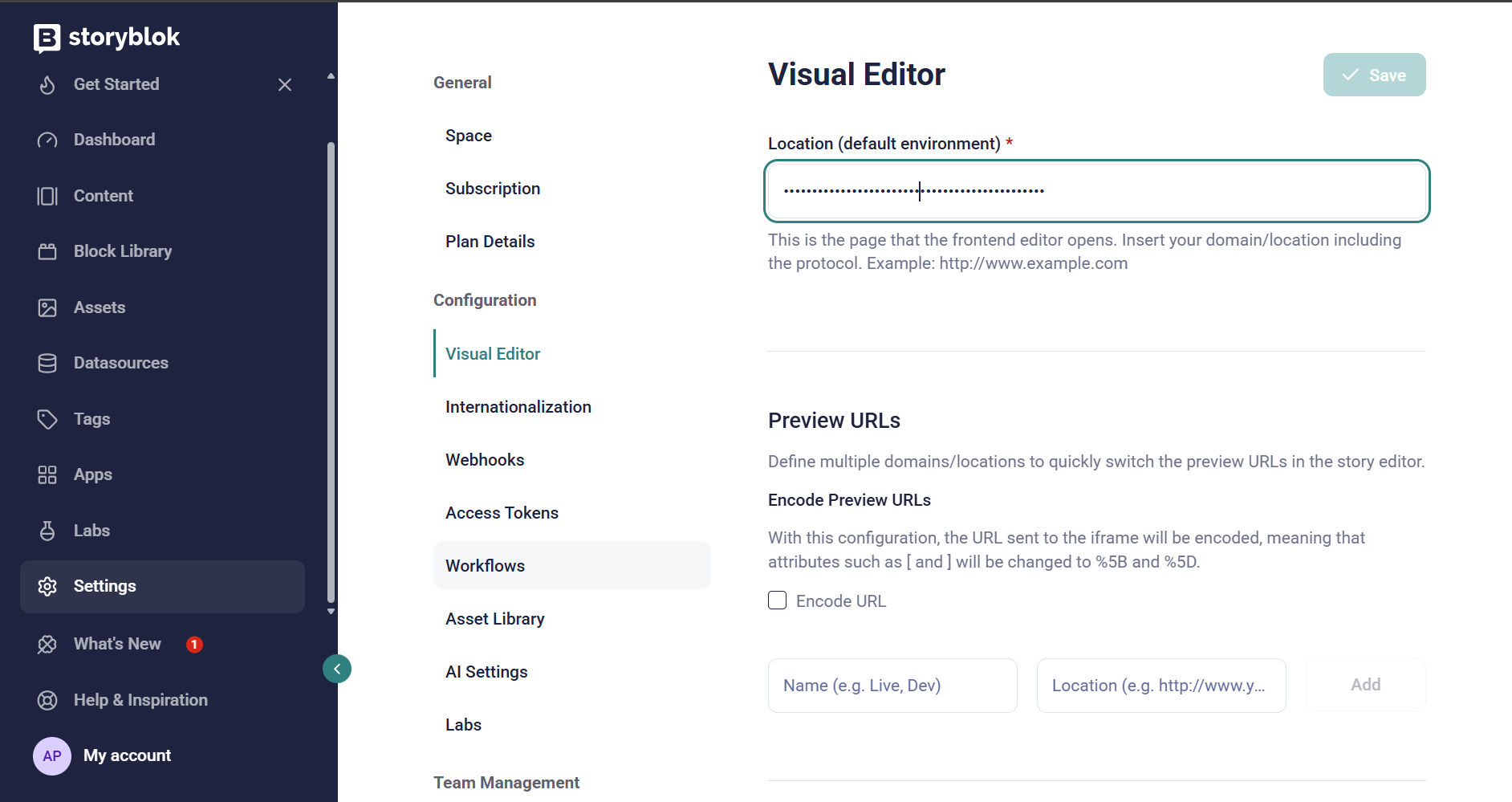
Task: Click the Save button
Action: point(1374,75)
